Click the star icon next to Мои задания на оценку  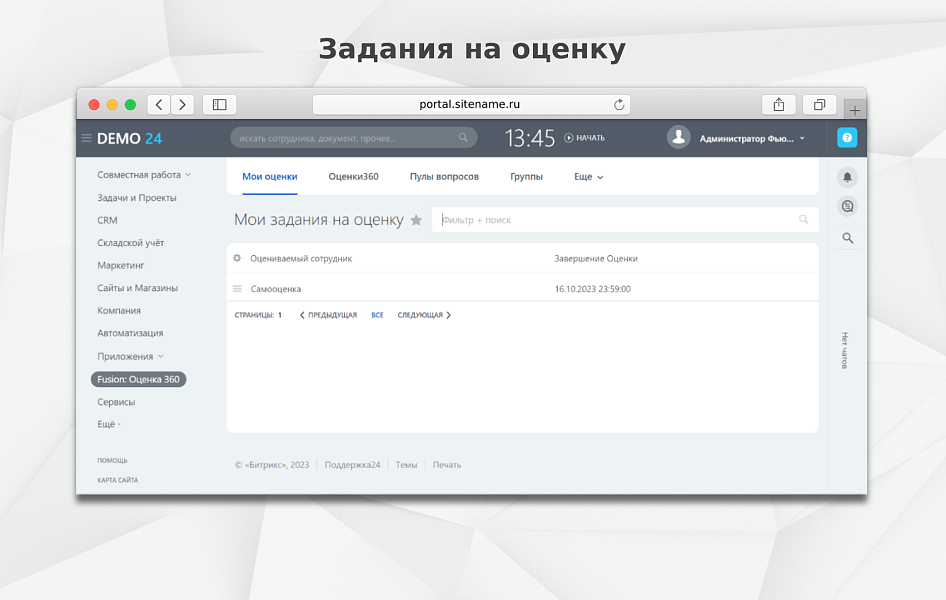415,219
